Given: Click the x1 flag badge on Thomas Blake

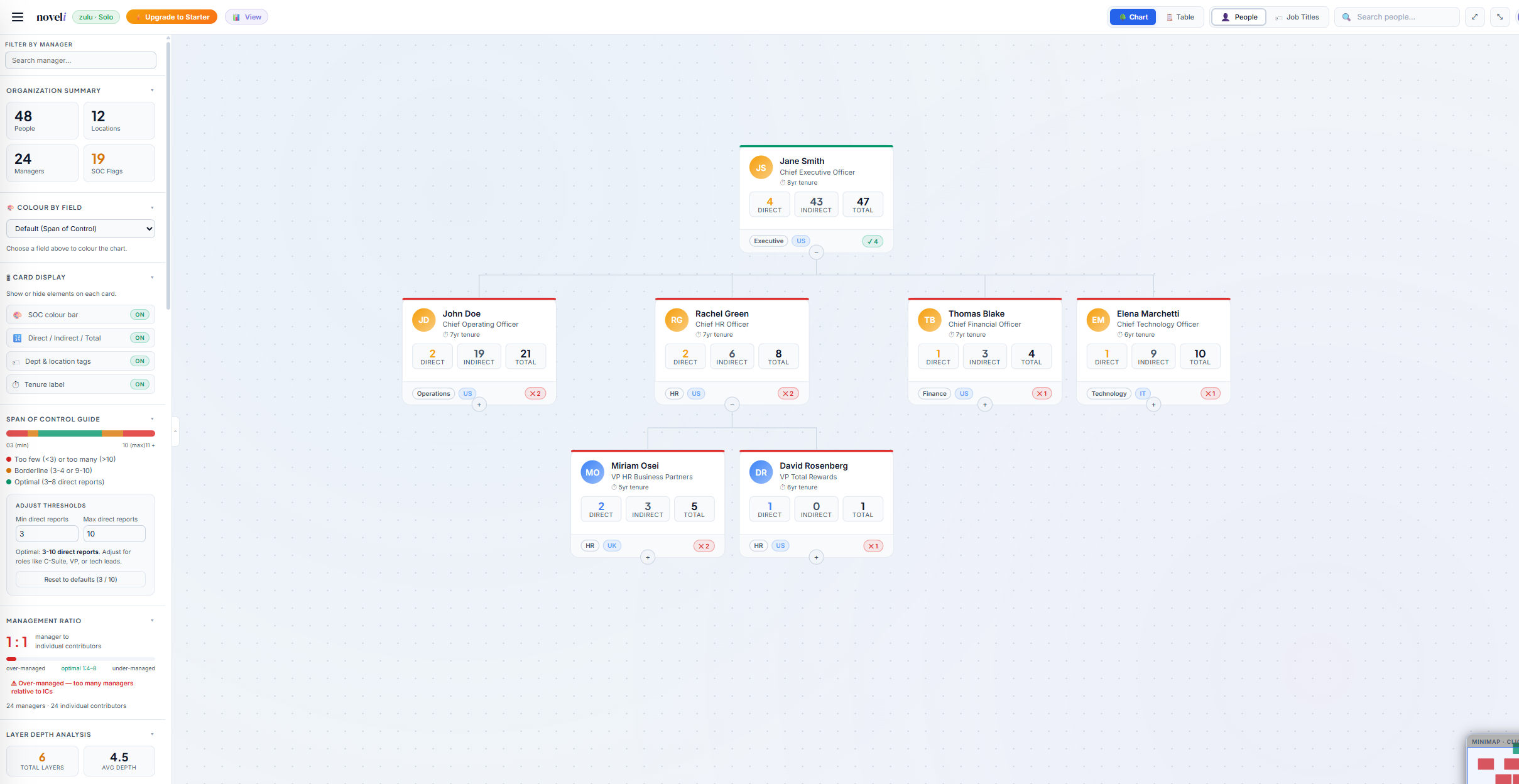Looking at the screenshot, I should [1042, 393].
